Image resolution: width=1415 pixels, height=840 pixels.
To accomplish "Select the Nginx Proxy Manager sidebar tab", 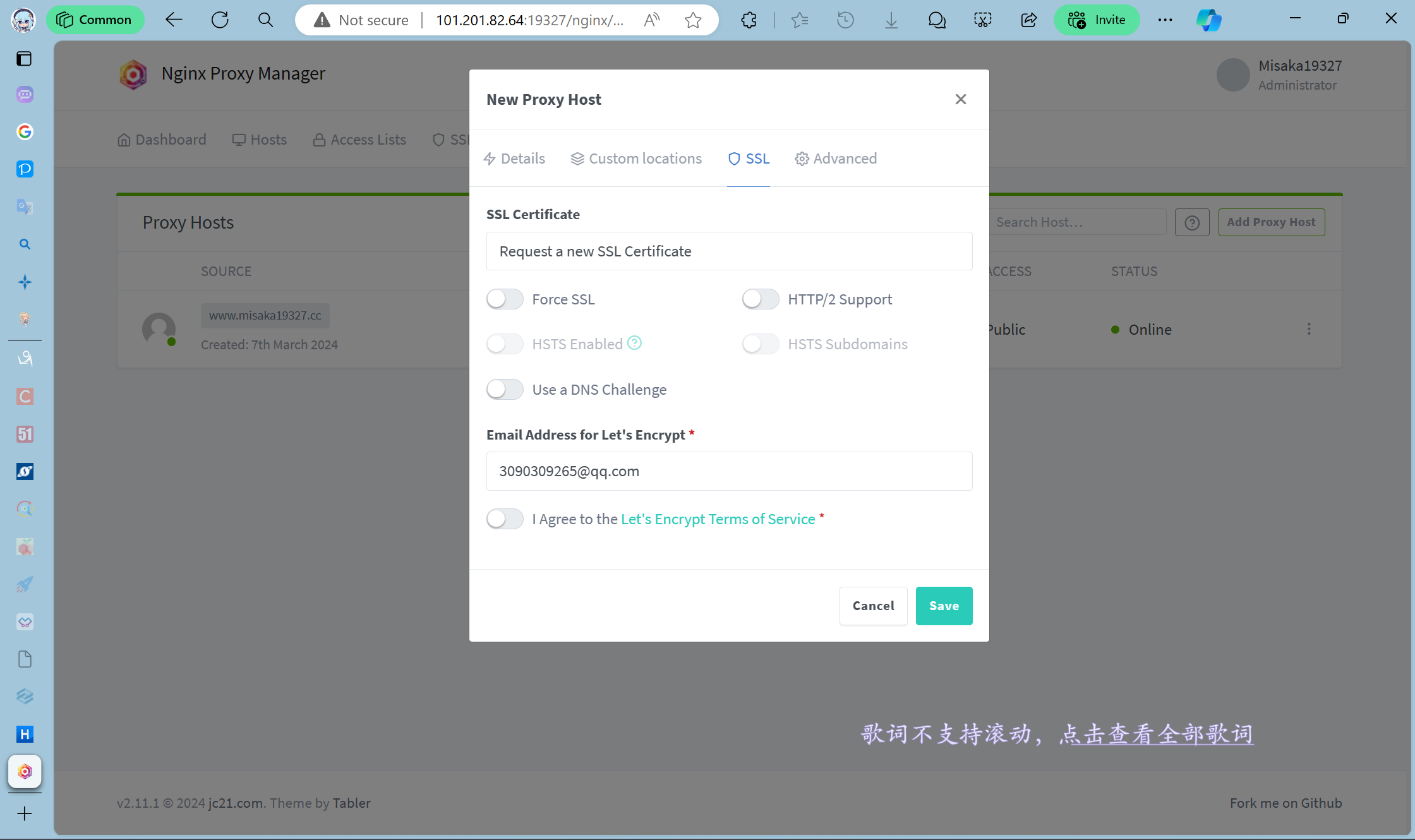I will point(25,772).
